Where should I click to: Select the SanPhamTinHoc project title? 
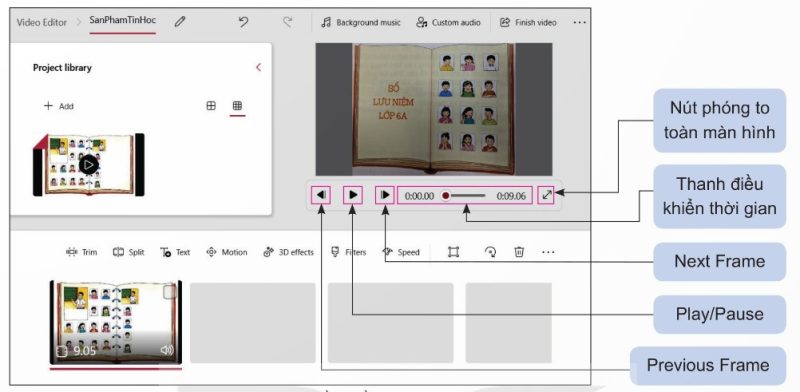(x=122, y=20)
